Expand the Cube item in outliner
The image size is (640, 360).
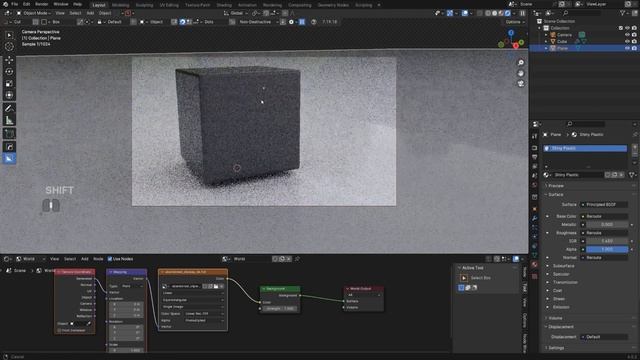tap(546, 42)
